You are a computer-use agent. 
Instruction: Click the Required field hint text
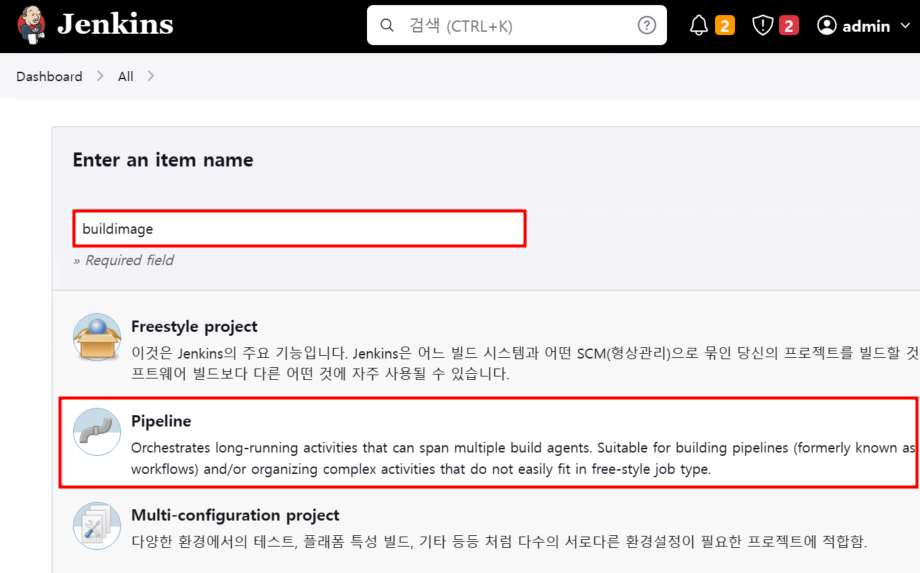[123, 260]
